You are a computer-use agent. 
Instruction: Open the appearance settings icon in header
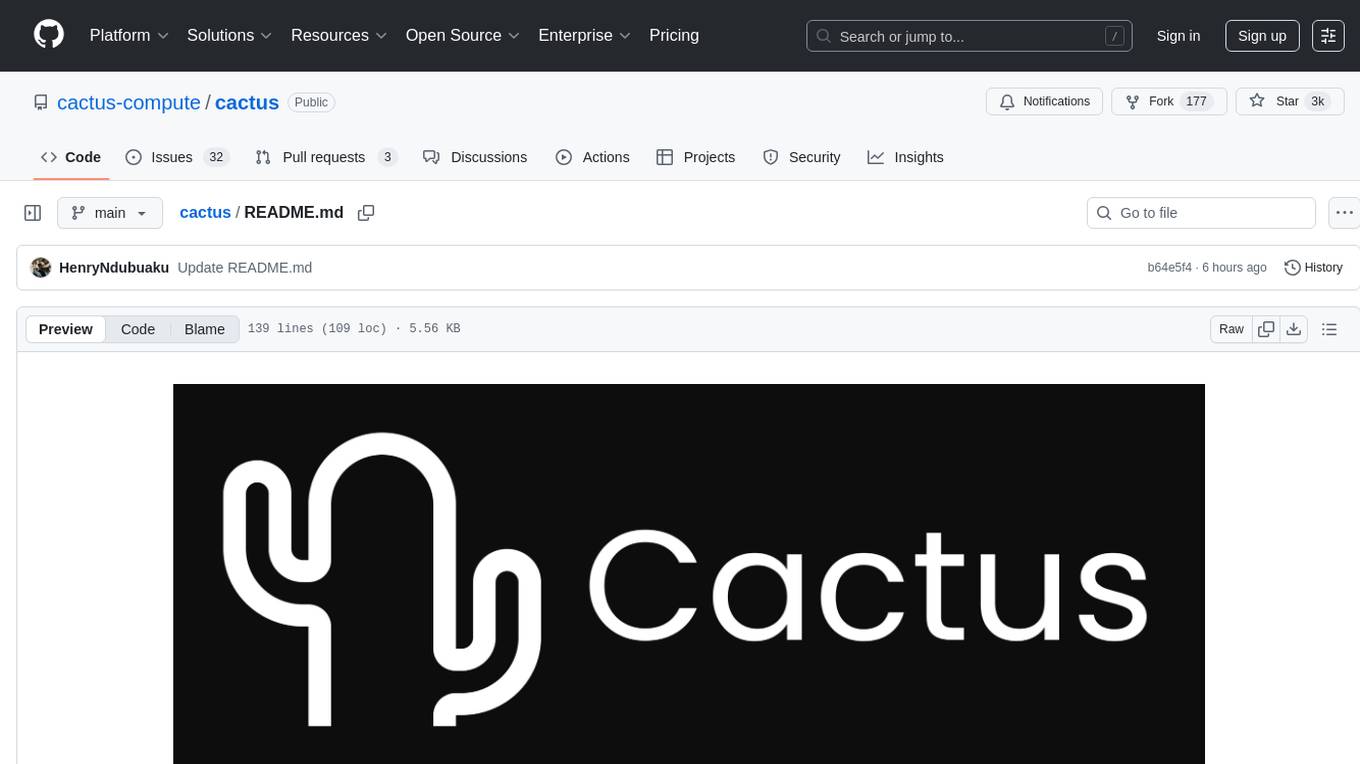[1328, 36]
